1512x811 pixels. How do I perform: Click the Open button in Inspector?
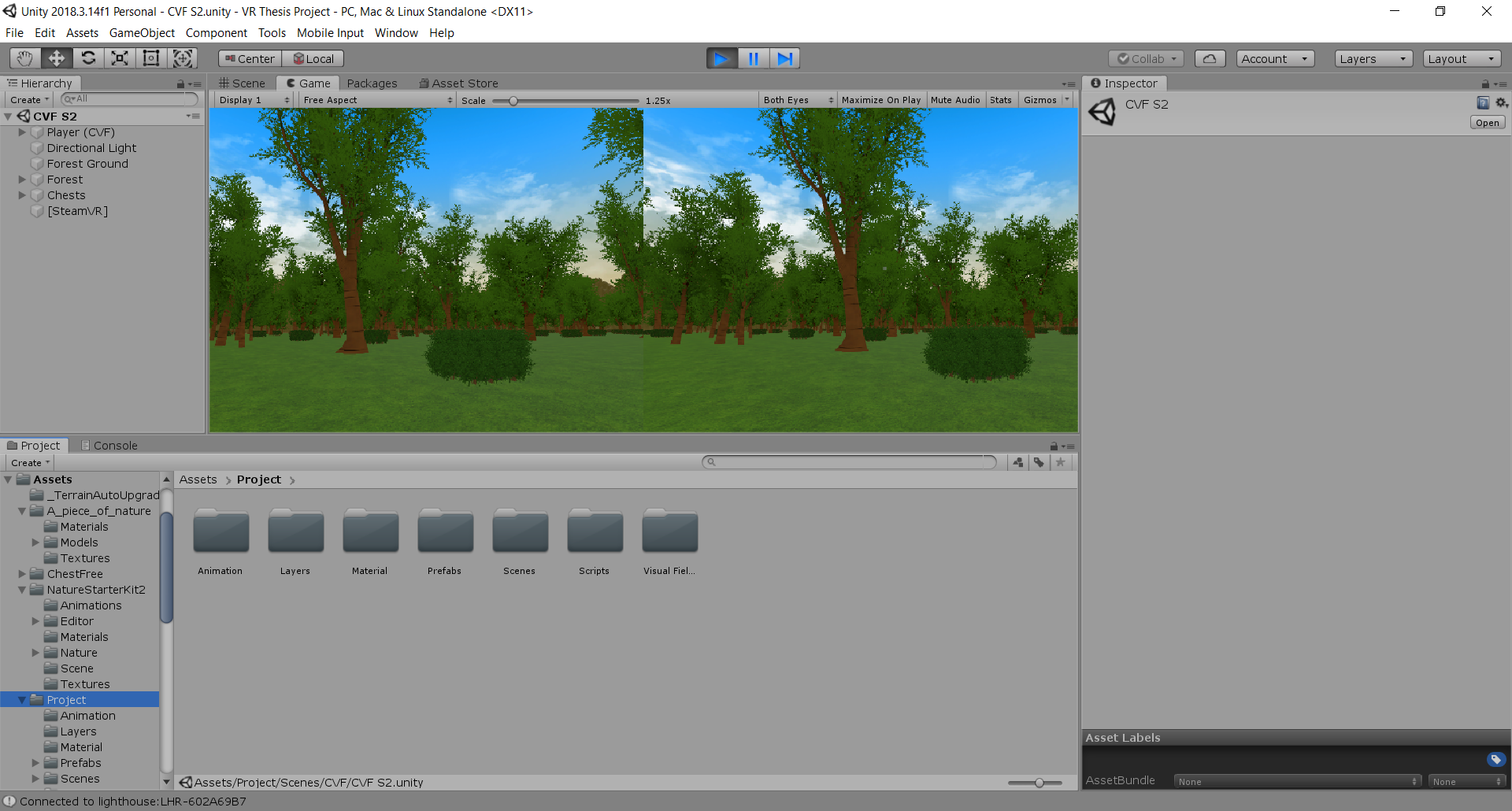point(1487,123)
